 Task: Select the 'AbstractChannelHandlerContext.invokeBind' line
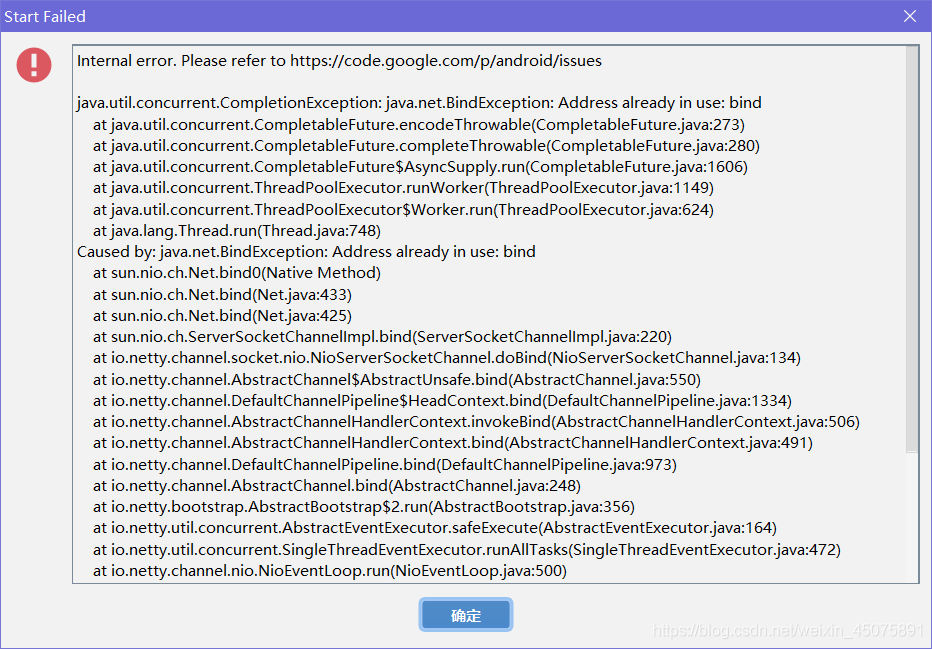pyautogui.click(x=477, y=422)
